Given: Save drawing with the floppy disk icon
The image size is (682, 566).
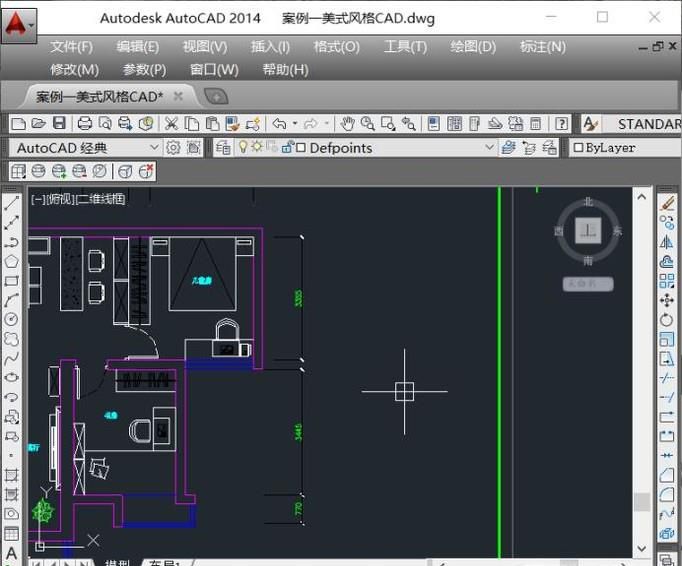Looking at the screenshot, I should pos(59,124).
